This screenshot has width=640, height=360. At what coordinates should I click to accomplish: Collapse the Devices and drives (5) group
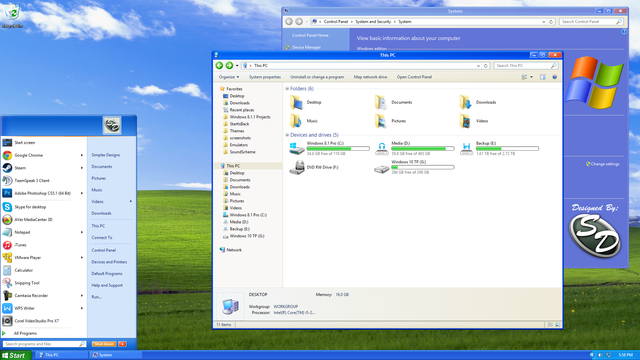(287, 135)
